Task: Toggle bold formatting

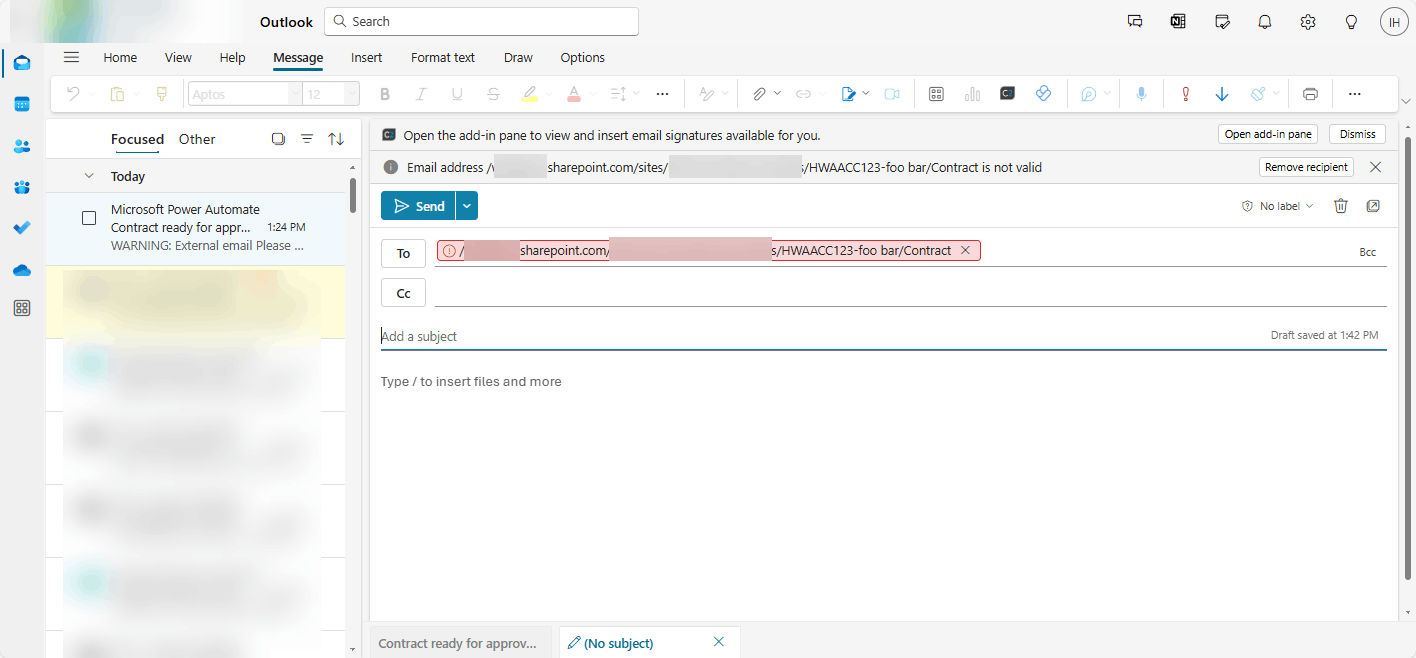Action: (385, 94)
